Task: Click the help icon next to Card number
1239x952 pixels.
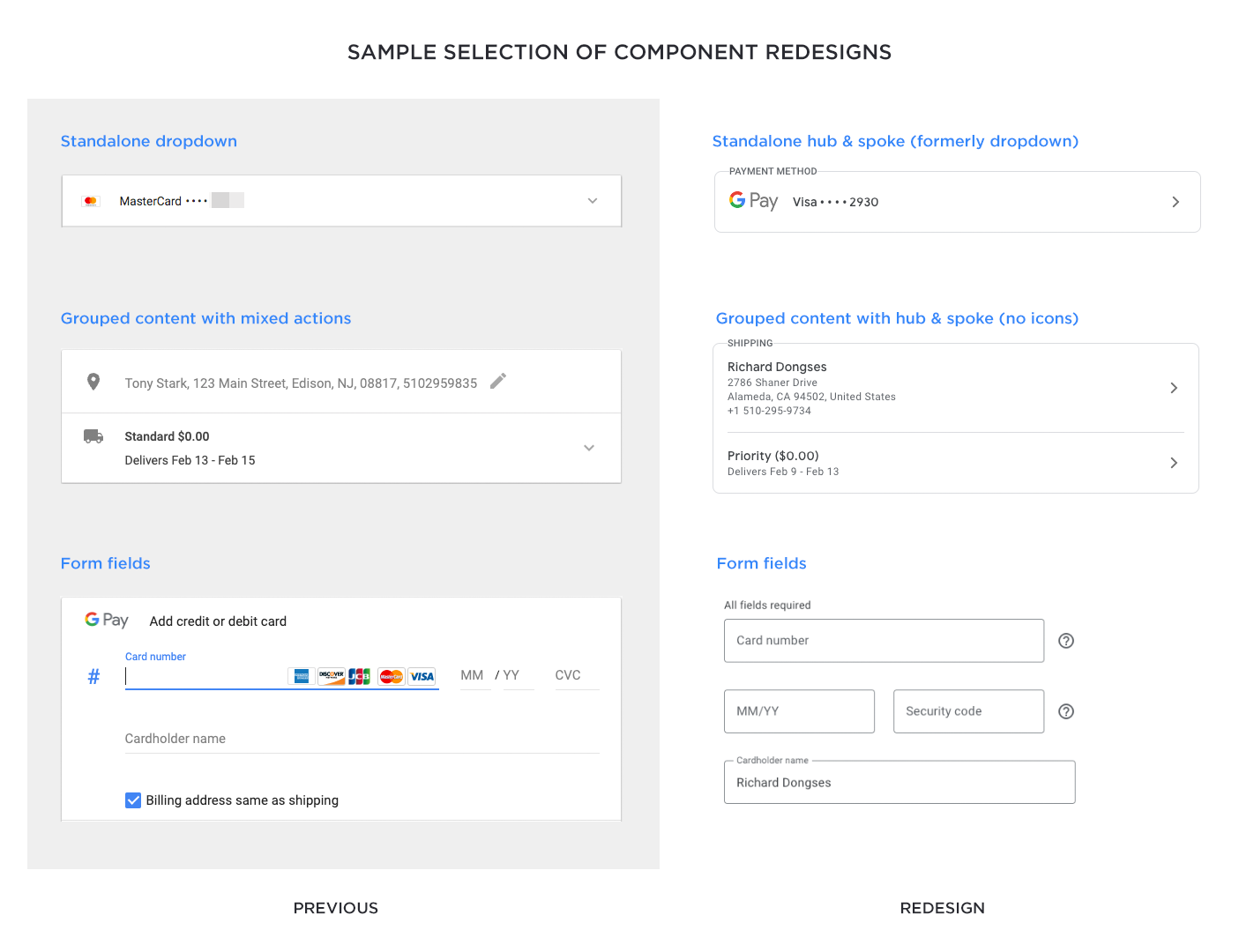Action: click(1066, 641)
